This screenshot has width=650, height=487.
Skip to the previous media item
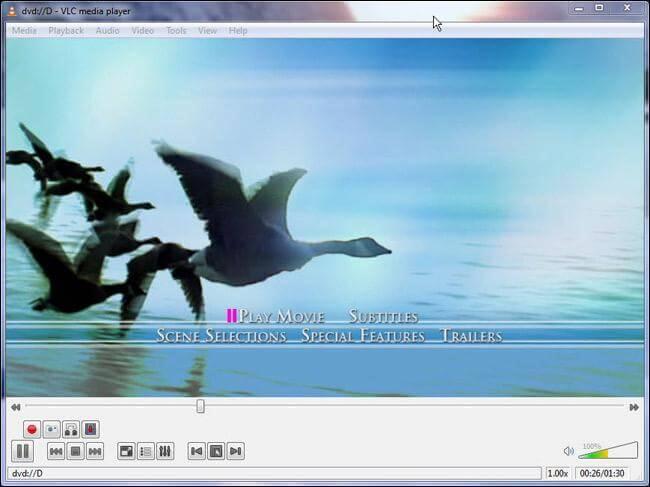[56, 451]
